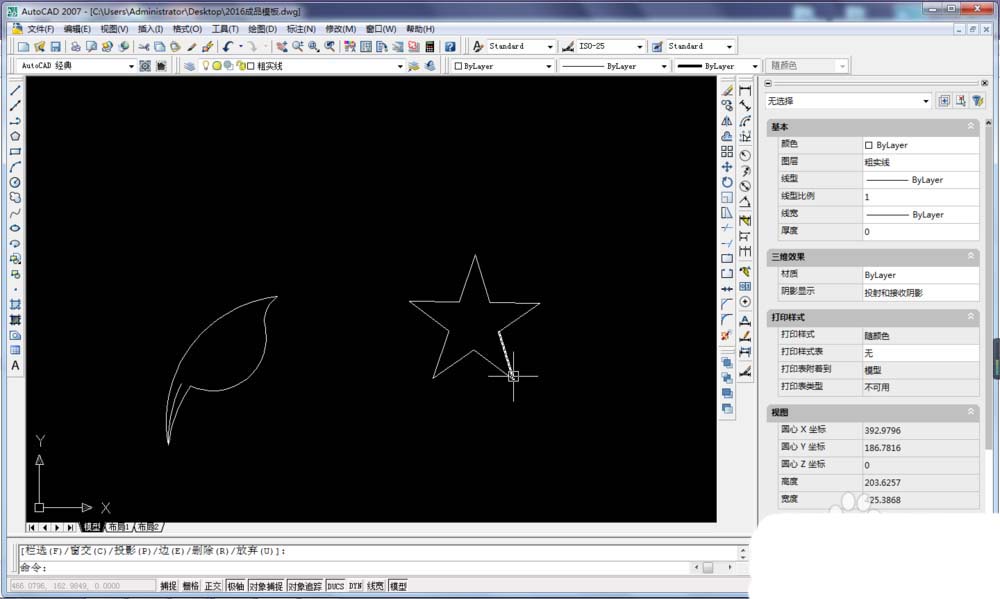The width and height of the screenshot is (1000, 599).
Task: Select the Polygon drawing tool
Action: [x=15, y=136]
